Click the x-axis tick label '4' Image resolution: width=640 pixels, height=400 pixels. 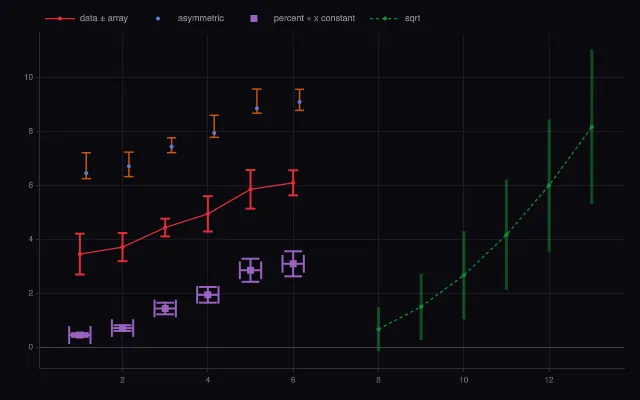(x=208, y=380)
